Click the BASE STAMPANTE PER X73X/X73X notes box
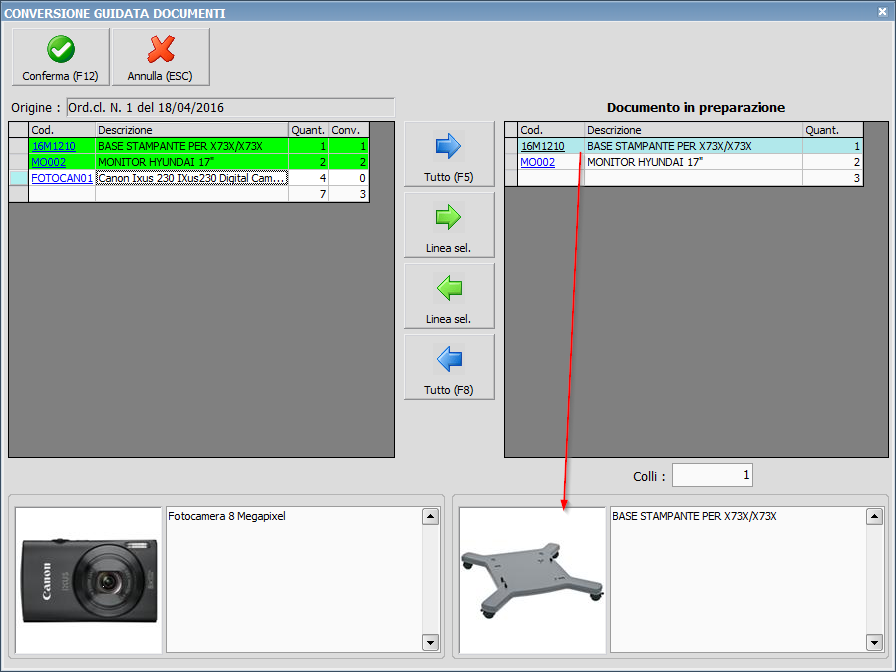The height and width of the screenshot is (672, 896). tap(738, 579)
